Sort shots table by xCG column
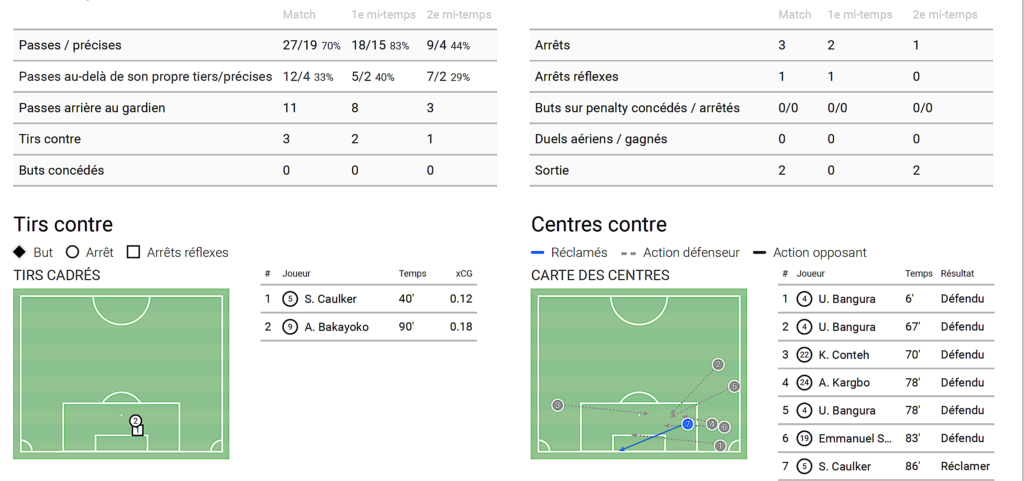This screenshot has height=481, width=1024. (464, 274)
